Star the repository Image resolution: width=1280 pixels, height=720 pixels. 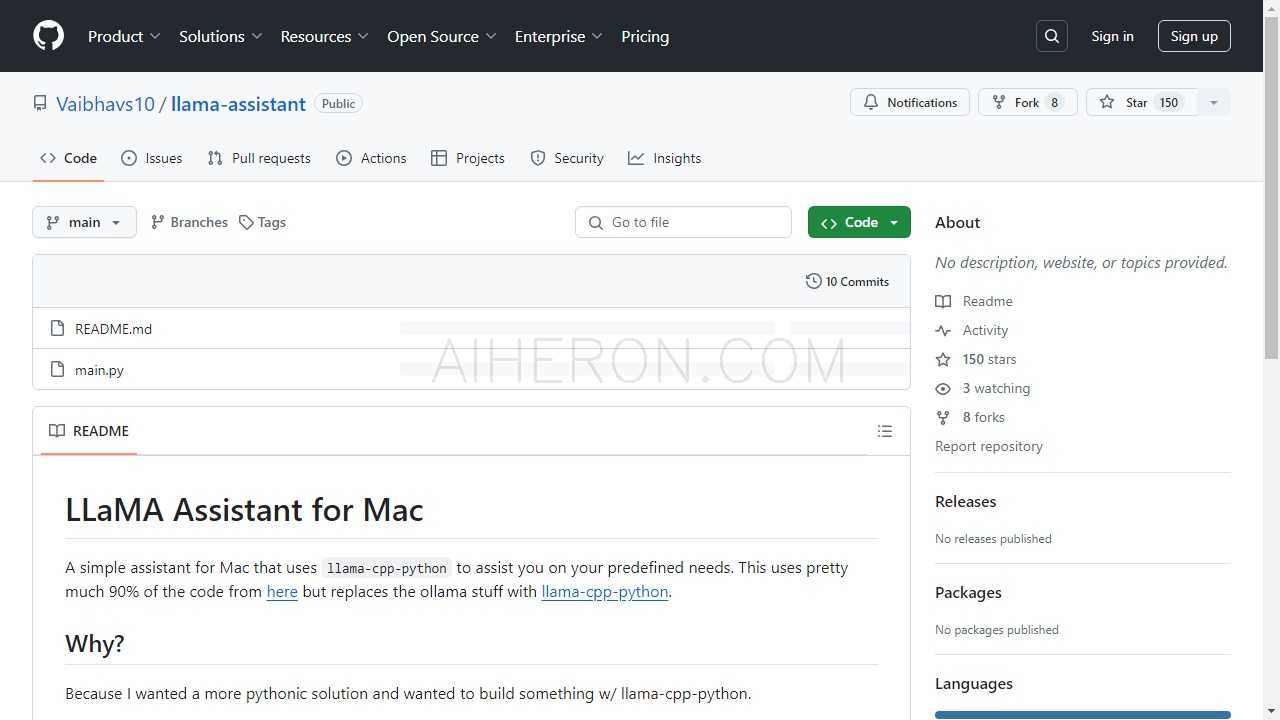(1141, 102)
